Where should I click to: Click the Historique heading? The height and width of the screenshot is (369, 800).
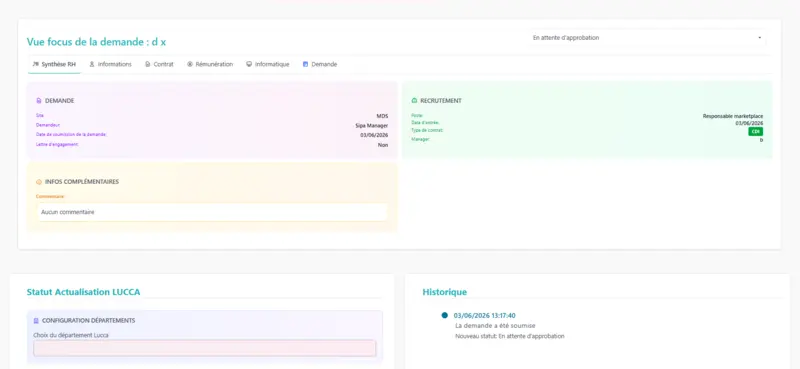click(444, 292)
